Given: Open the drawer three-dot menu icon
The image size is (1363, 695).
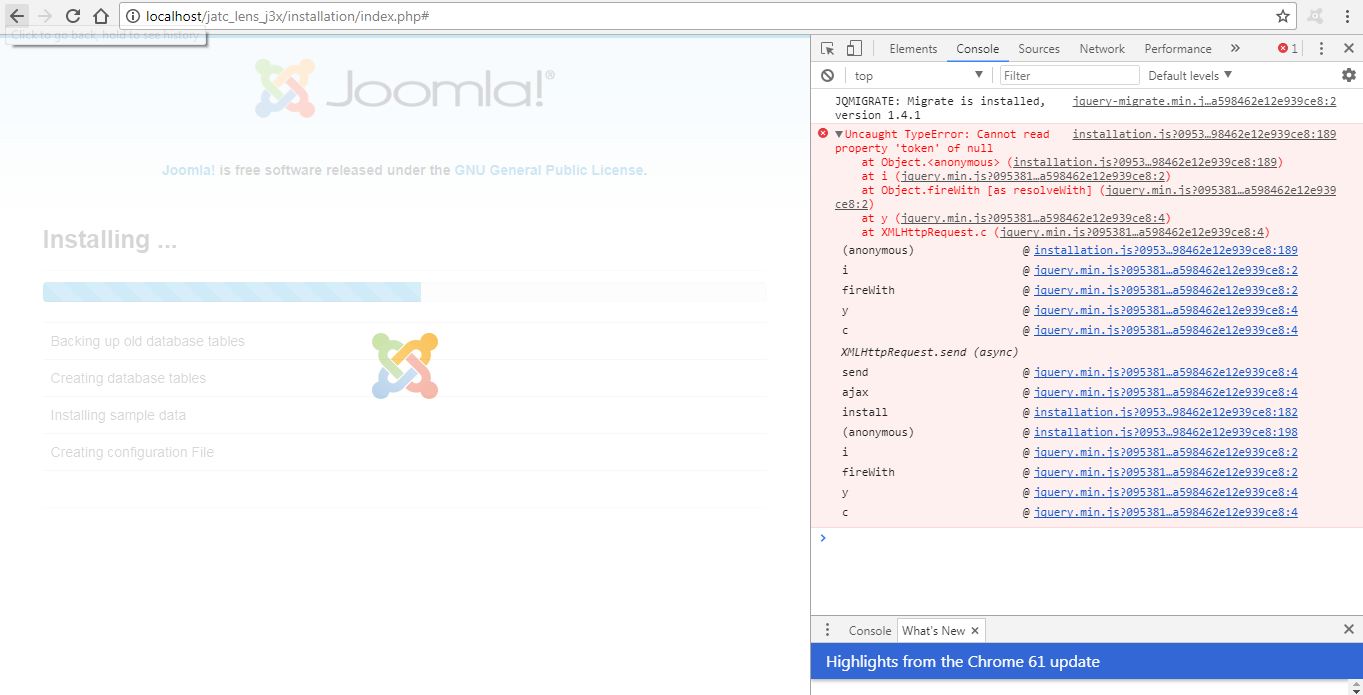Looking at the screenshot, I should tap(827, 630).
